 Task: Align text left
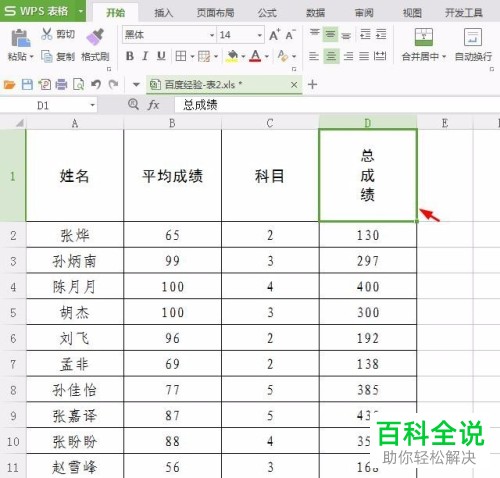point(314,56)
